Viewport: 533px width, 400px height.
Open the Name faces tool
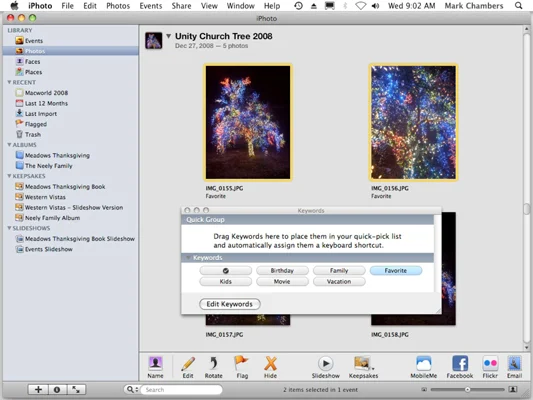click(x=155, y=367)
